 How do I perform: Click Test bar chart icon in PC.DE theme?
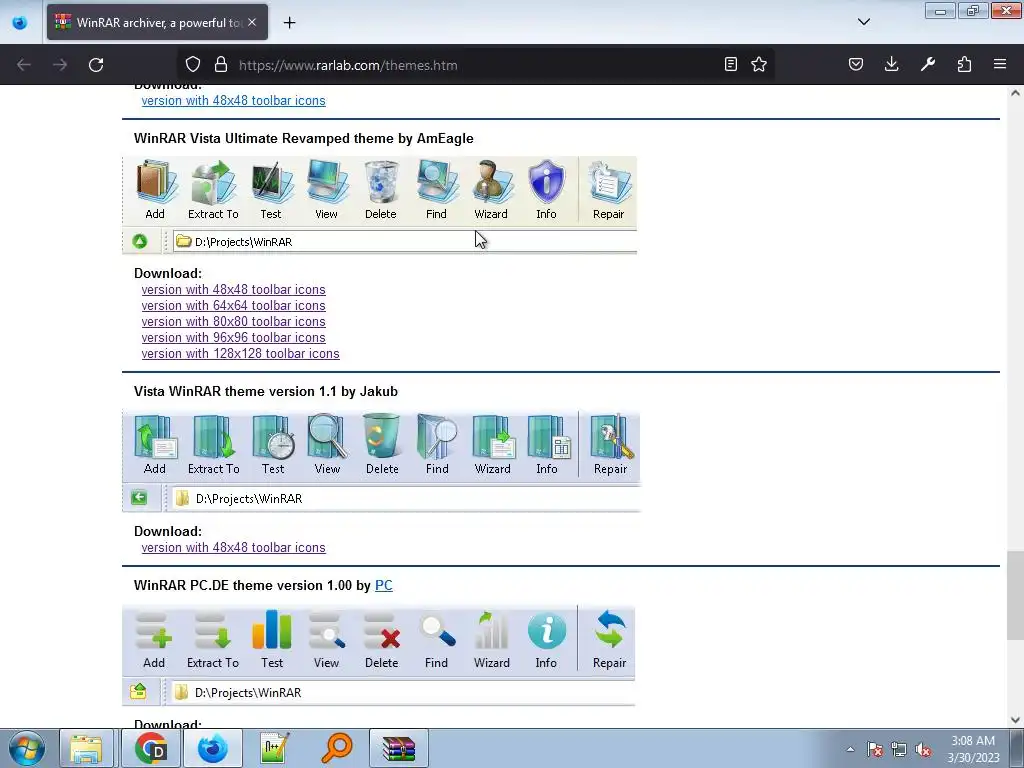[272, 630]
